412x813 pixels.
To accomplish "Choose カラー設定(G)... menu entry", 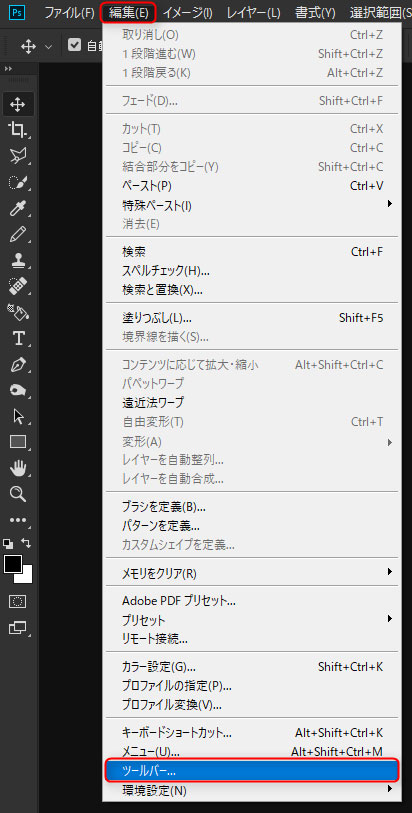I will pyautogui.click(x=252, y=667).
